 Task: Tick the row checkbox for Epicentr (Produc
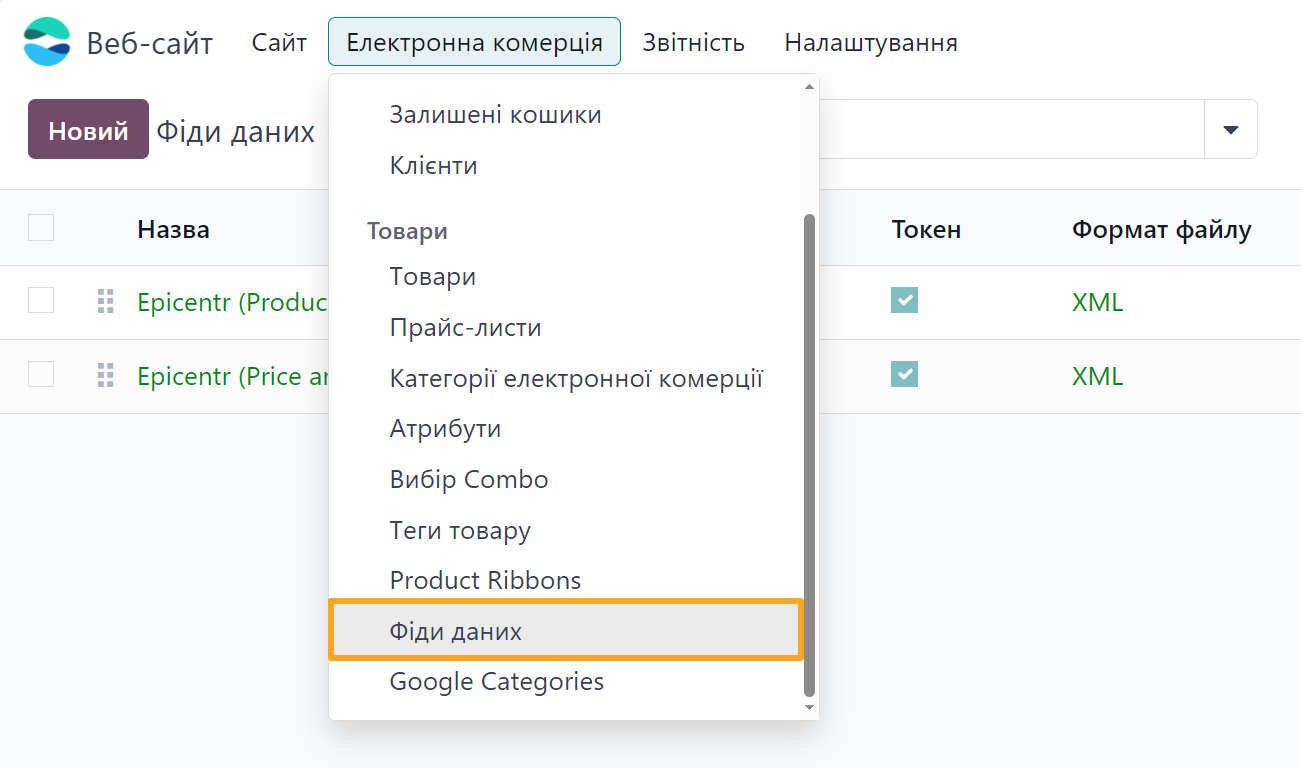pyautogui.click(x=41, y=300)
